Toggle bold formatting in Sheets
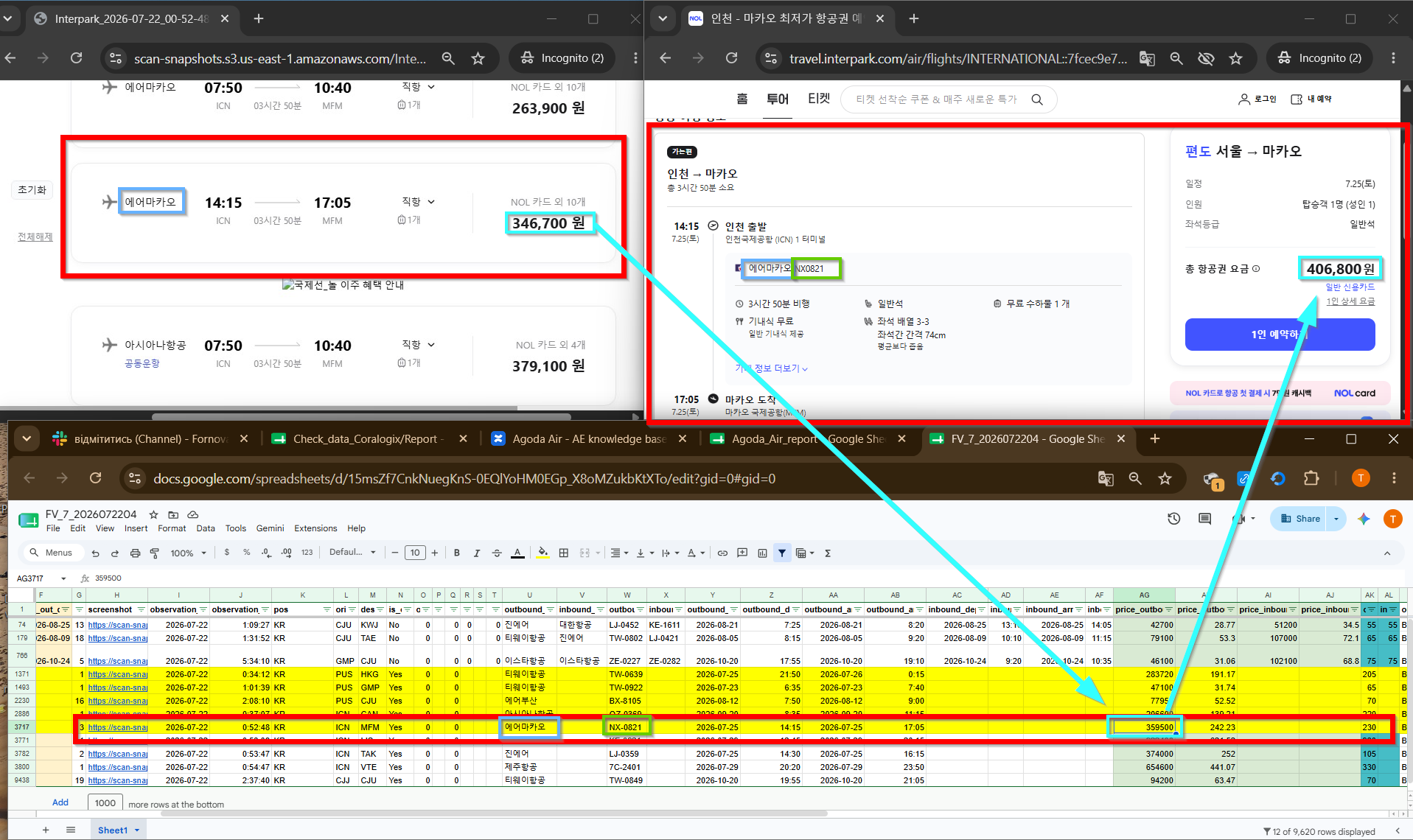Image resolution: width=1413 pixels, height=840 pixels. pyautogui.click(x=457, y=553)
